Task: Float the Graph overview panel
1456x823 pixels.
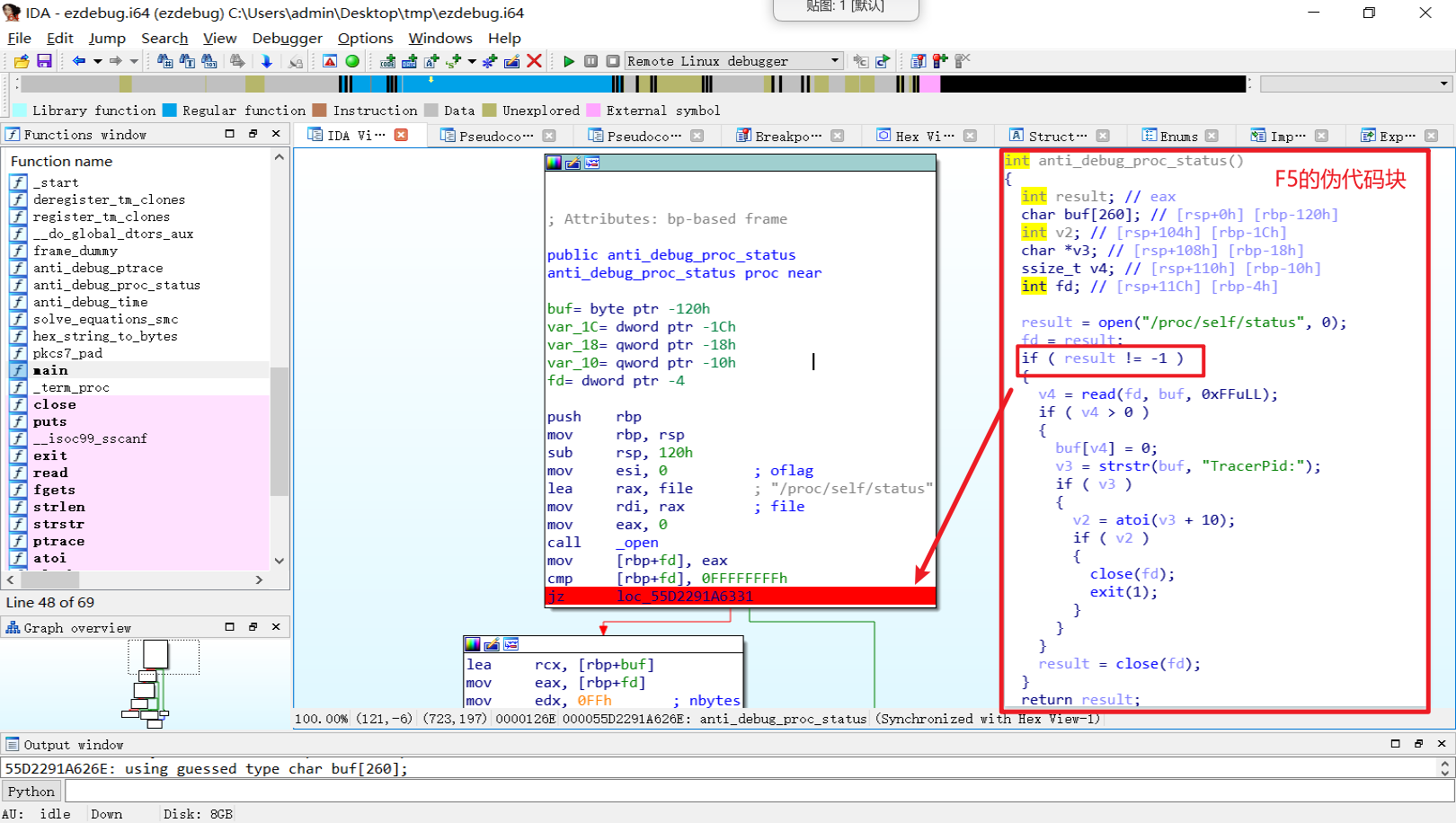Action: click(253, 627)
